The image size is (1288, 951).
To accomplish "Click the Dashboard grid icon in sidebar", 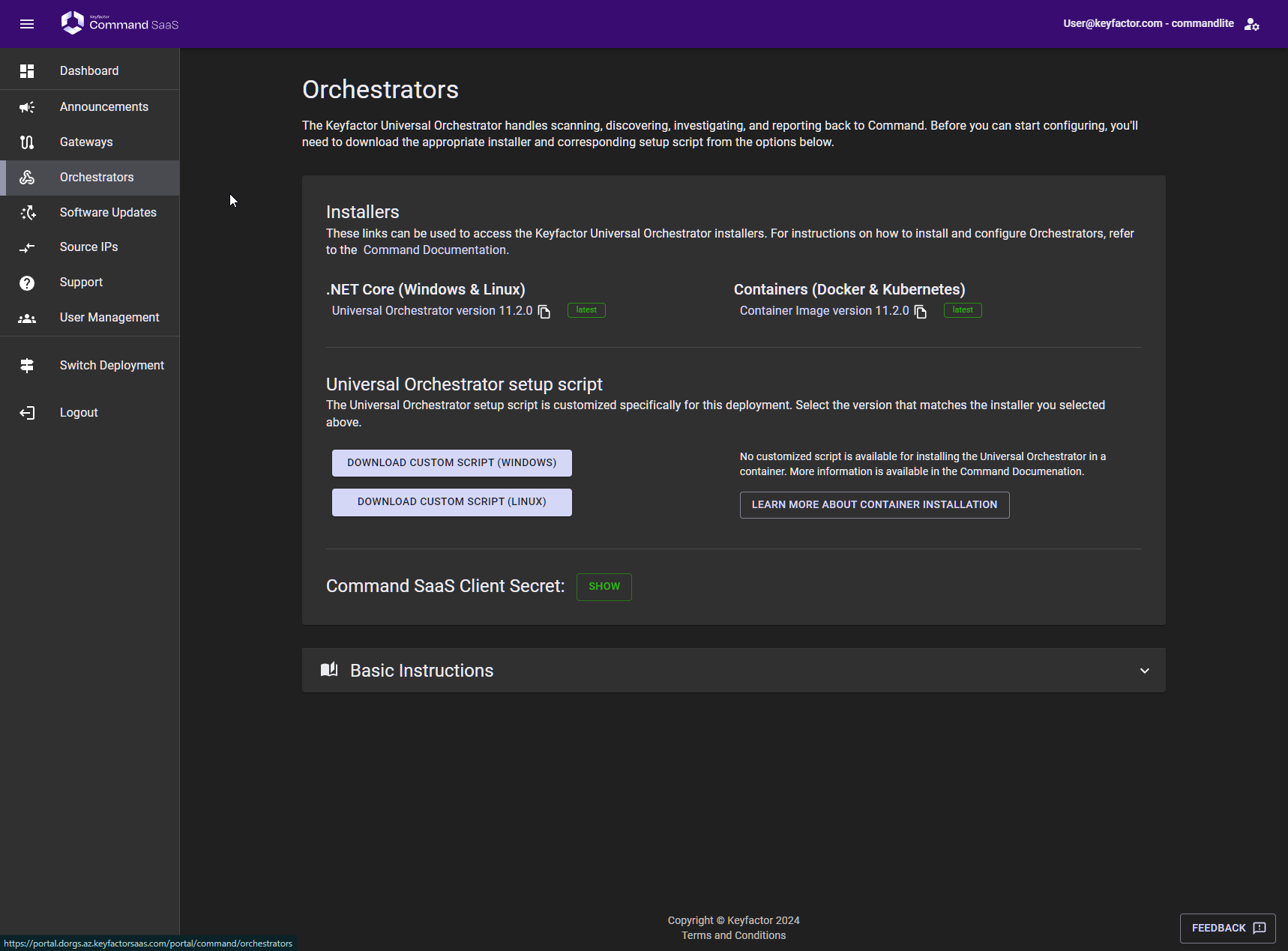I will coord(27,71).
